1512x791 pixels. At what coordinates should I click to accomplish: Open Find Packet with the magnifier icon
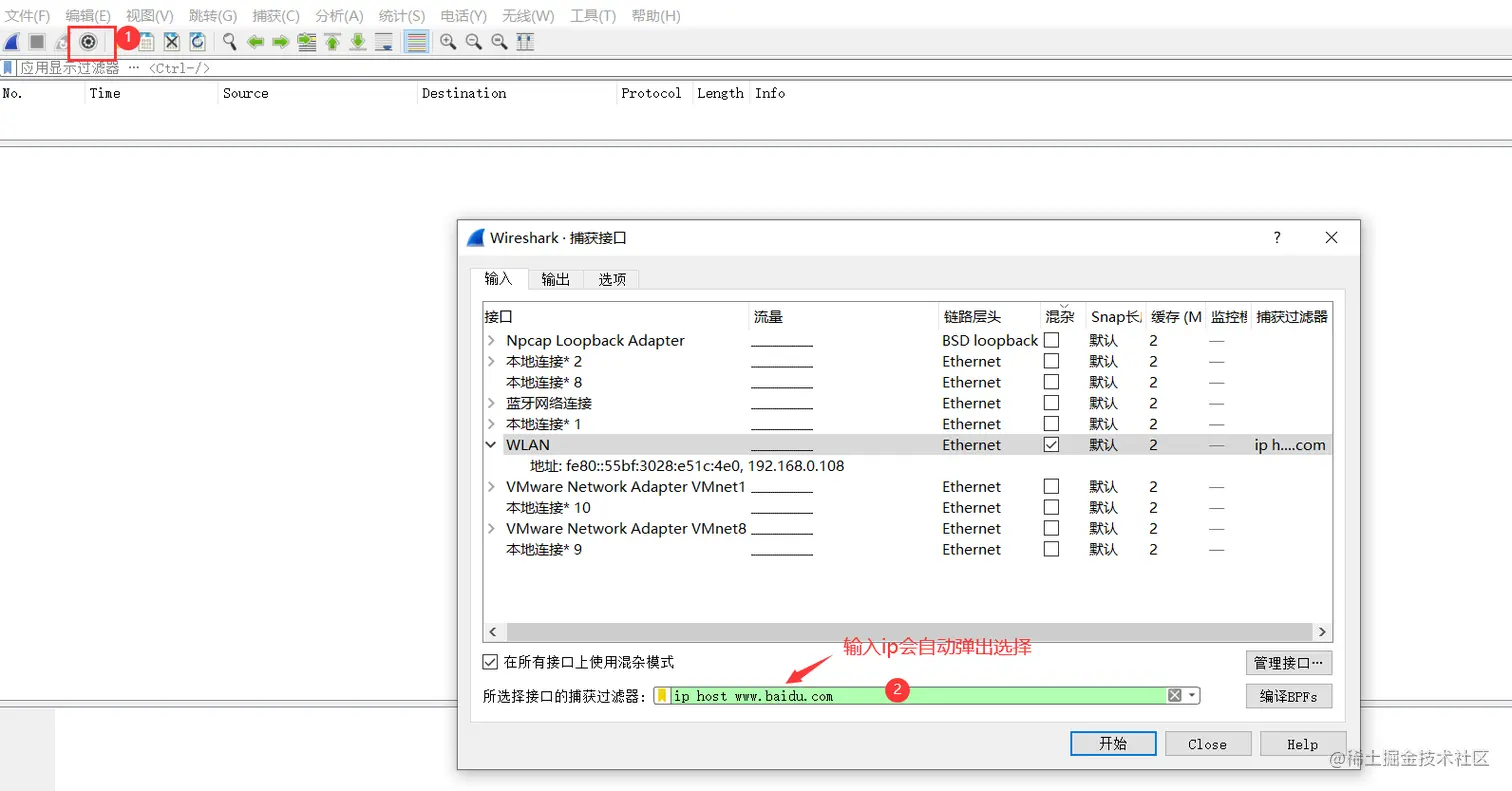(230, 42)
